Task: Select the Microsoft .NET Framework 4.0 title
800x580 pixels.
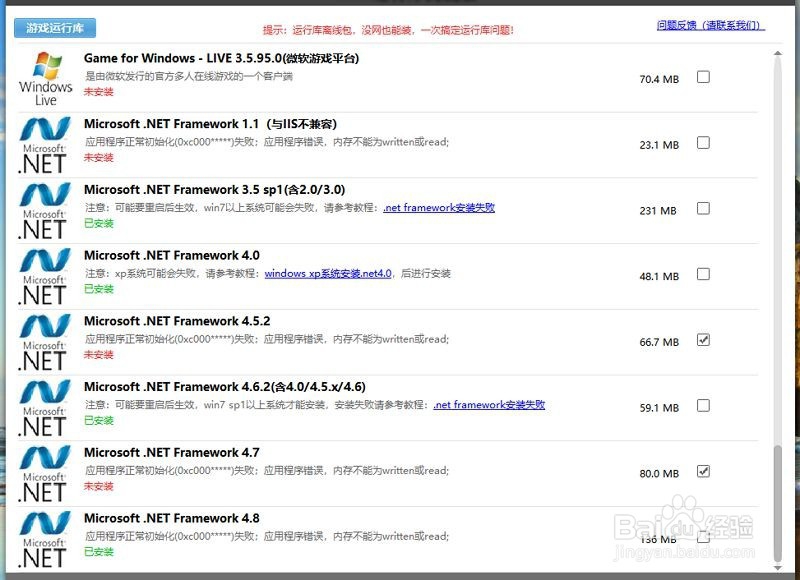Action: (x=172, y=255)
